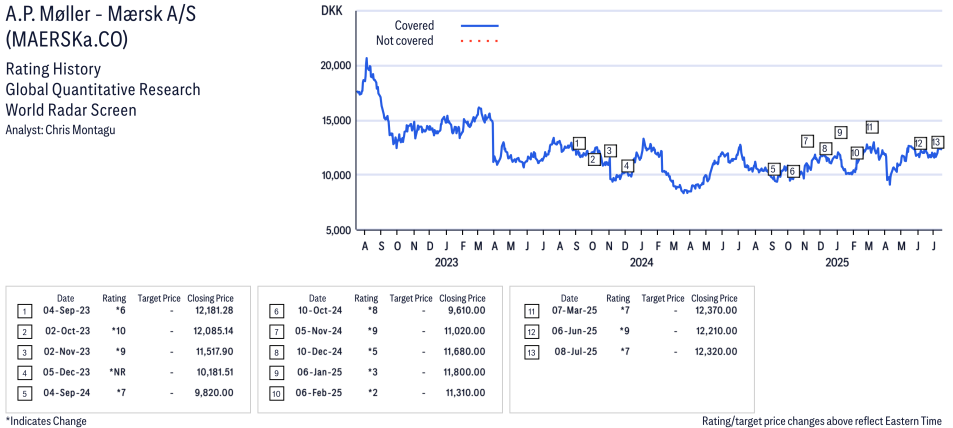Click chart marker 6 on the price line

[791, 172]
